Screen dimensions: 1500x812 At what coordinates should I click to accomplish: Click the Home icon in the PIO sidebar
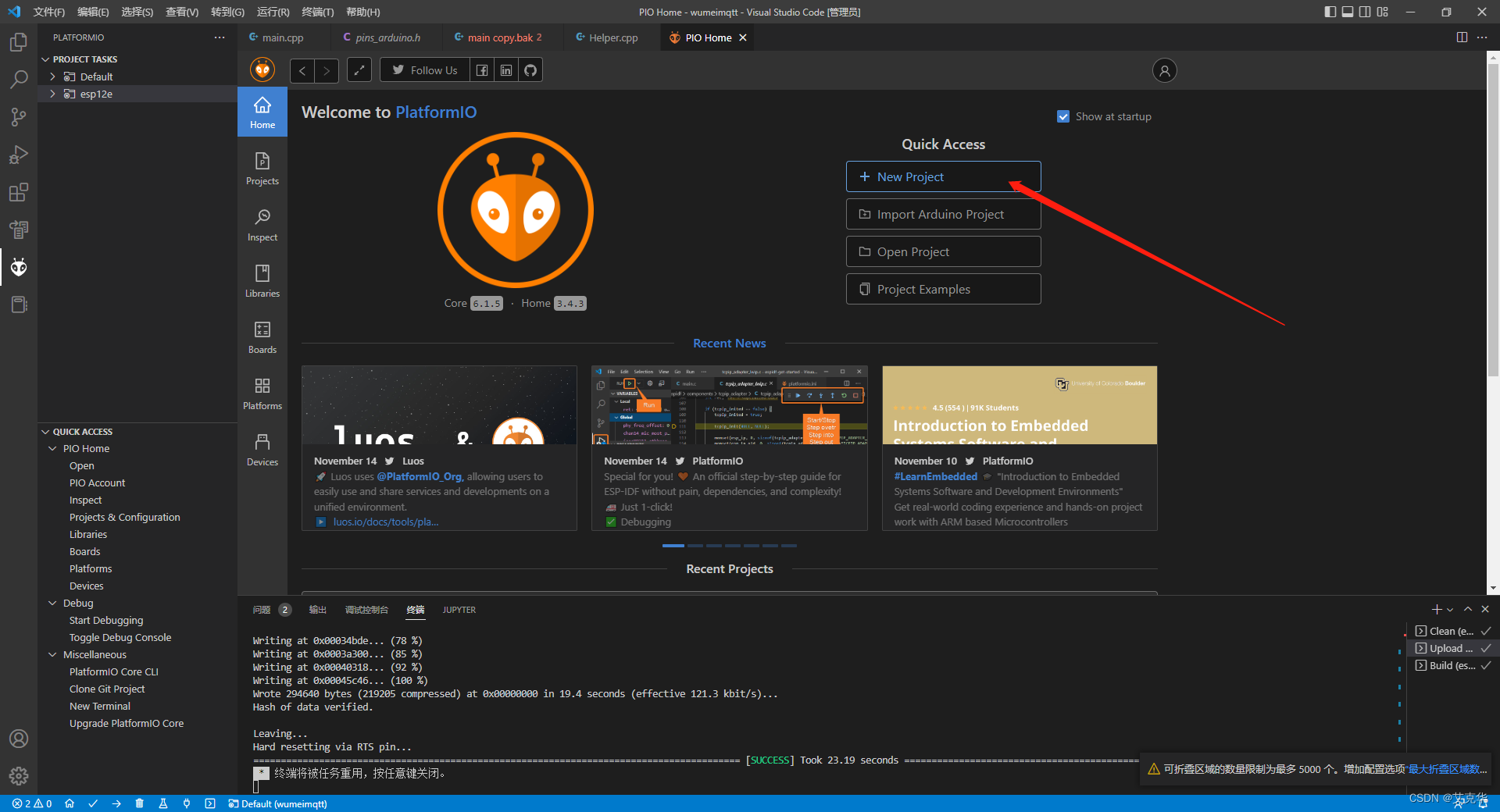262,112
